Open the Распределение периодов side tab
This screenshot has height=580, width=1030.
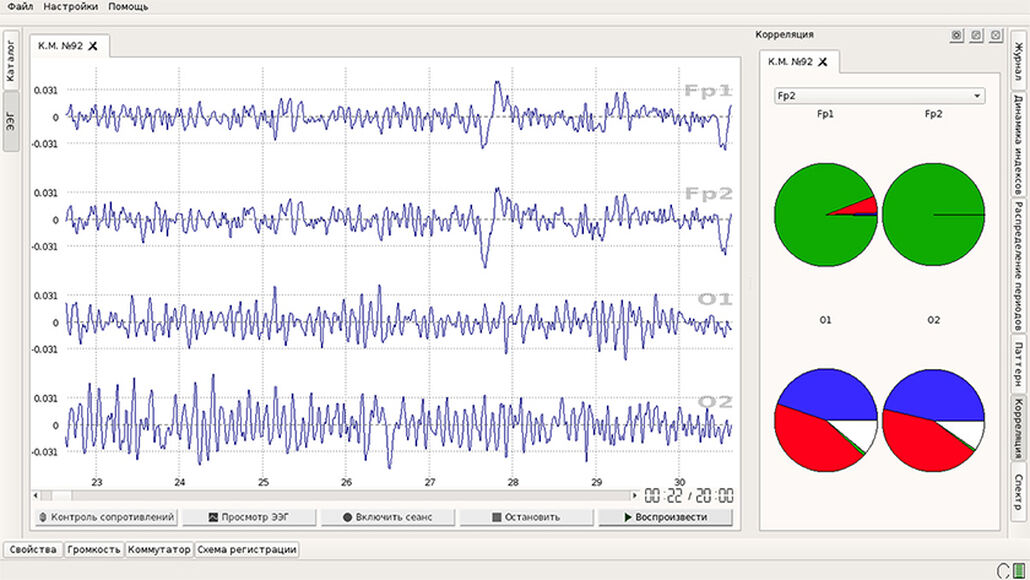[x=1019, y=265]
